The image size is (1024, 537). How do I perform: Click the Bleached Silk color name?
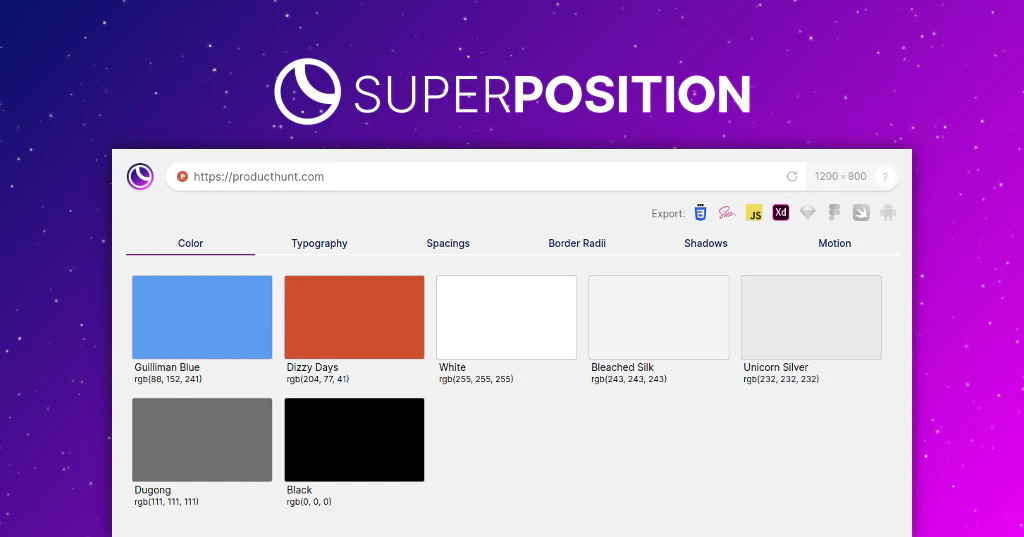point(622,367)
